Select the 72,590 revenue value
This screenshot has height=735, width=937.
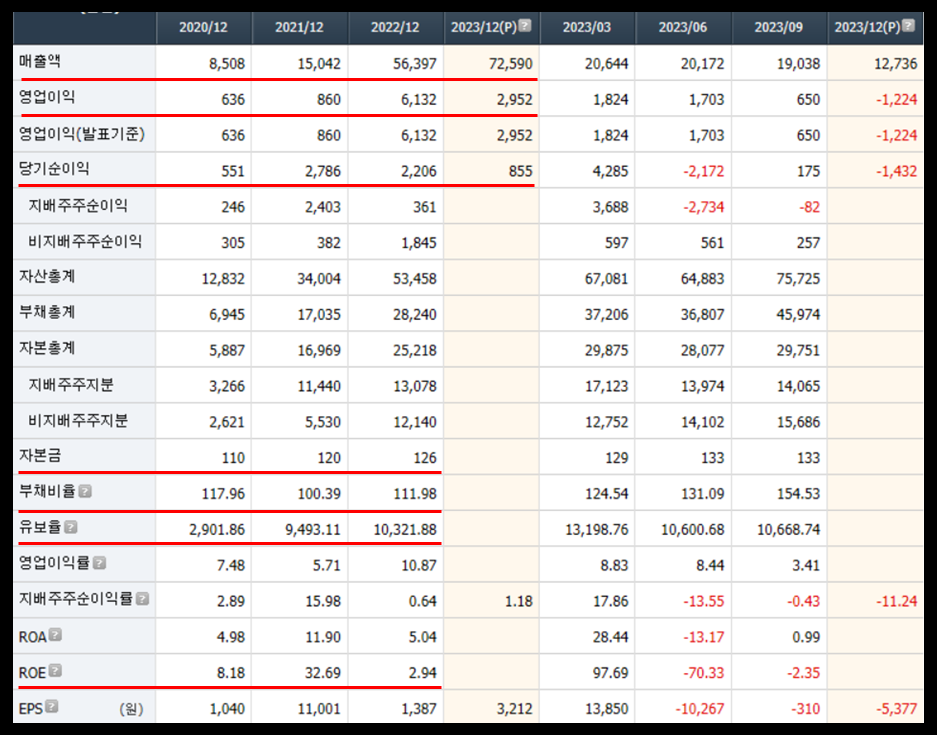coord(510,63)
